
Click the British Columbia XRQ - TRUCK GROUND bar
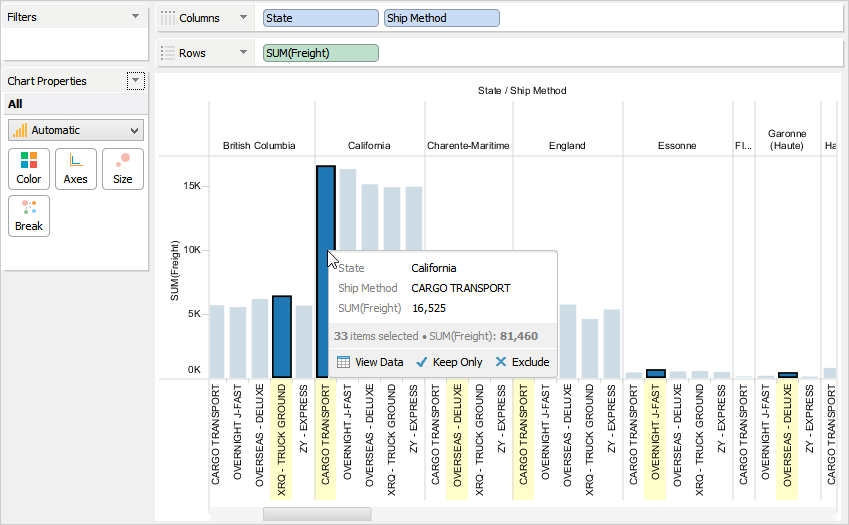click(281, 337)
